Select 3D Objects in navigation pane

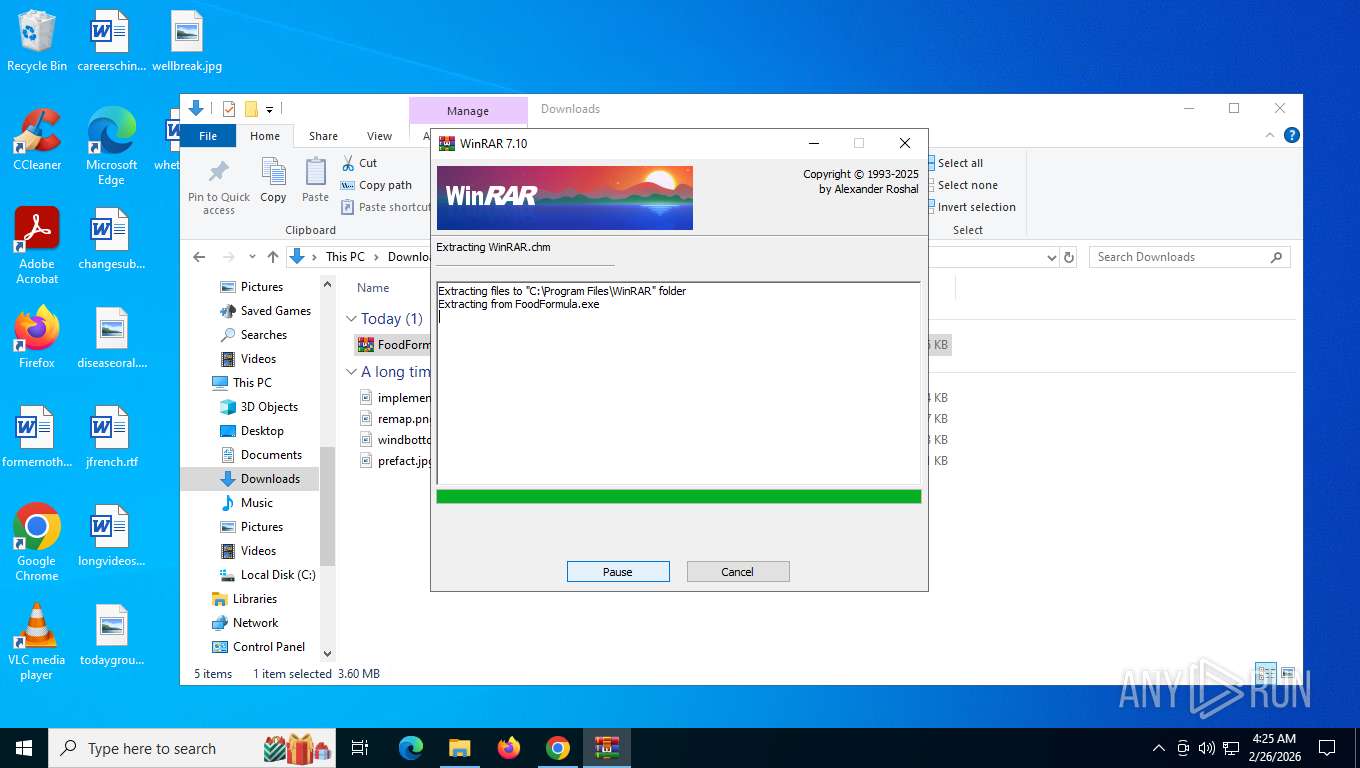point(258,407)
